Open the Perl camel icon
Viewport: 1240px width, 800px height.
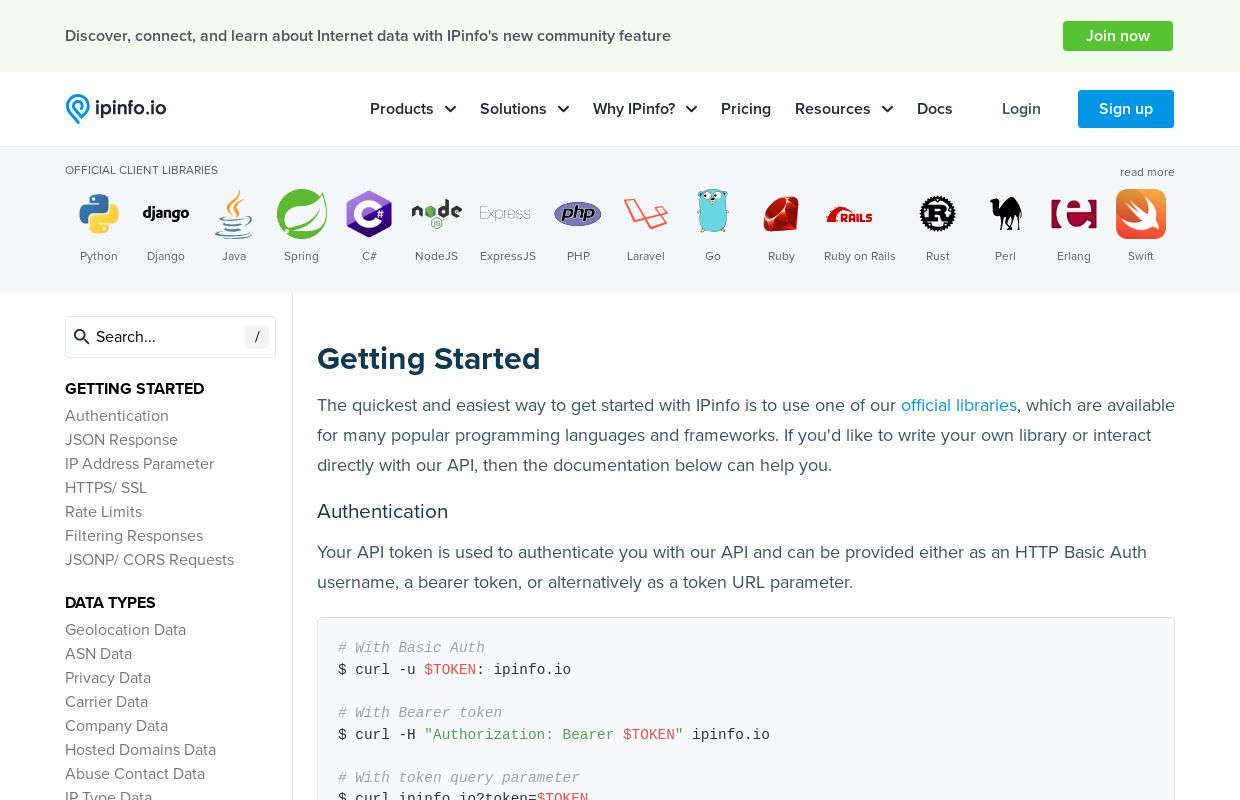1006,213
